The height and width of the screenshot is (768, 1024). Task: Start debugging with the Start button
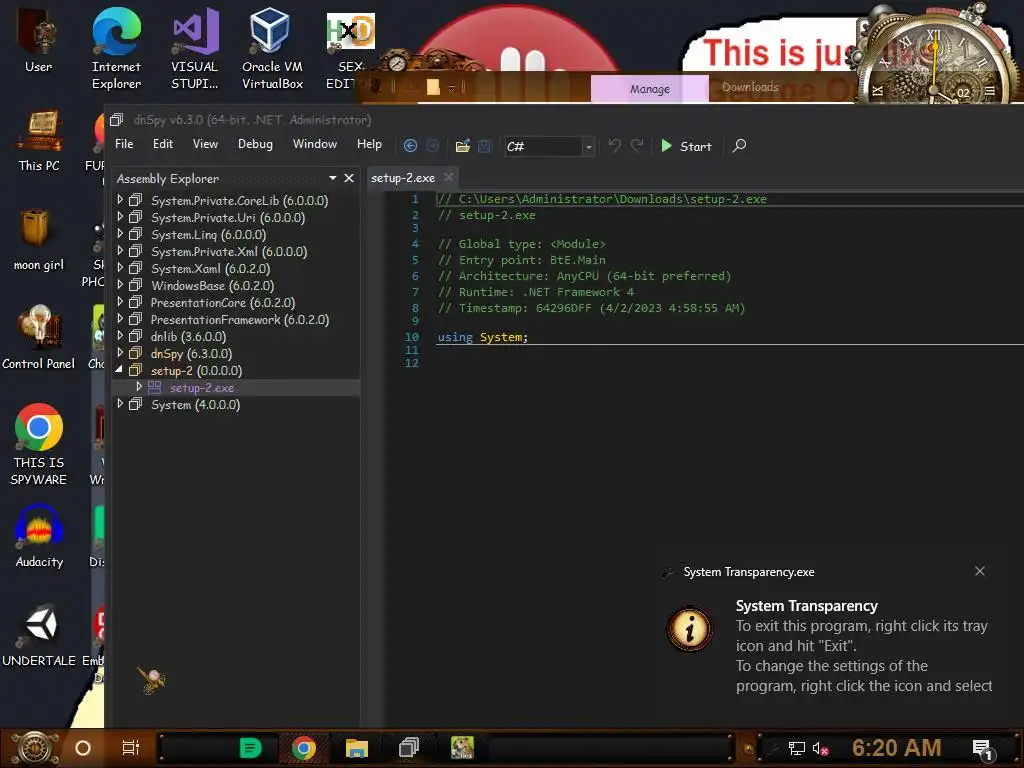(x=686, y=146)
